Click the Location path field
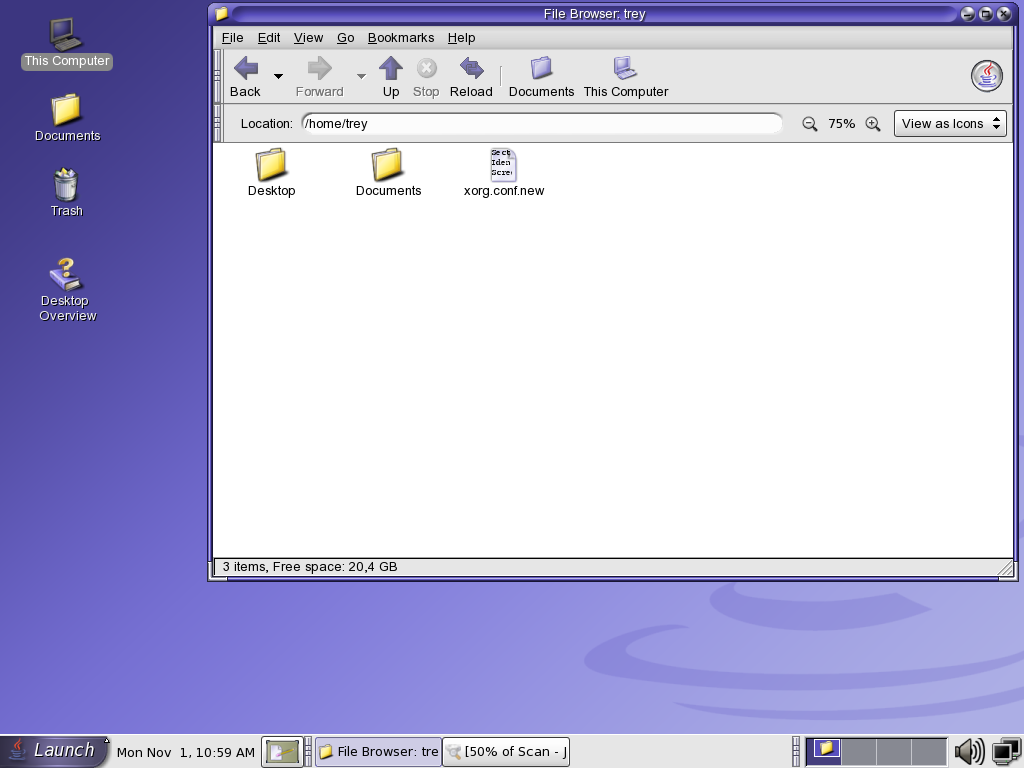Image resolution: width=1024 pixels, height=768 pixels. coord(542,123)
